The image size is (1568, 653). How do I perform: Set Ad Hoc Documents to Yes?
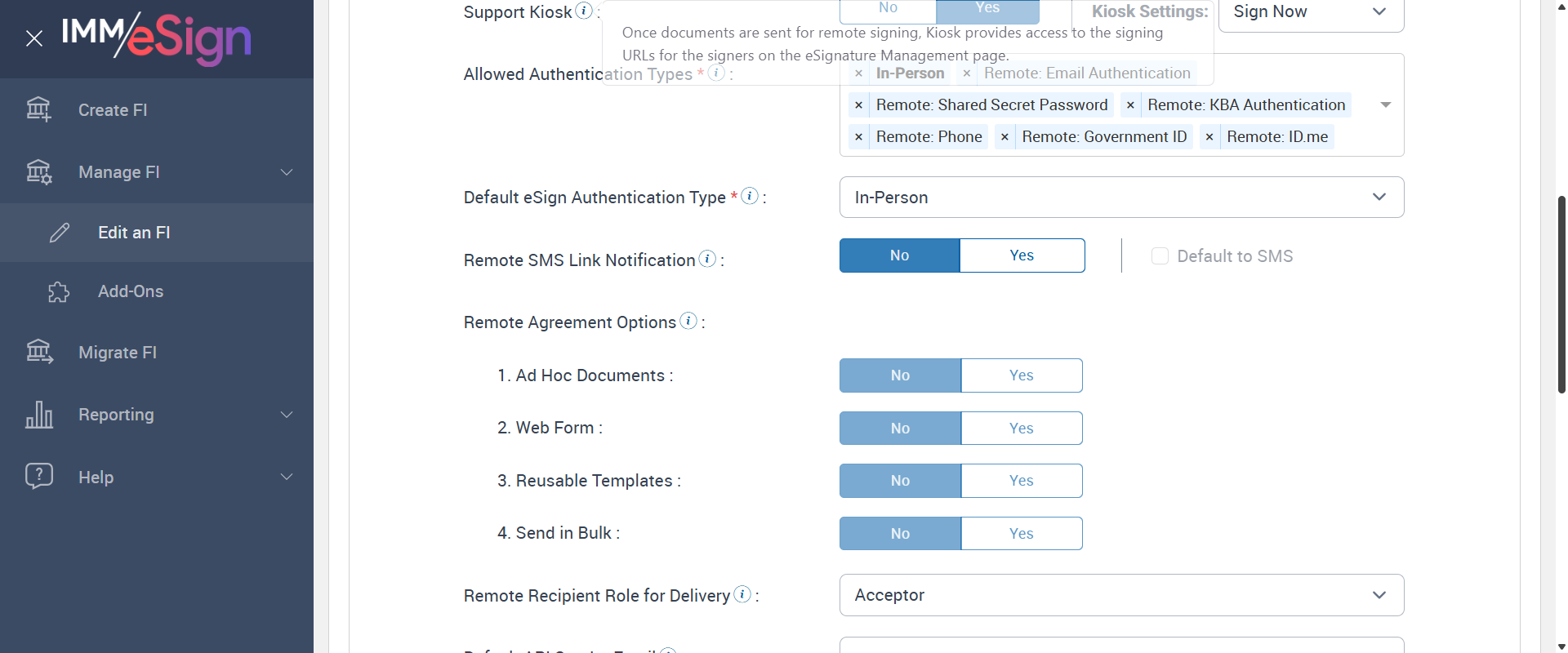(x=1021, y=375)
